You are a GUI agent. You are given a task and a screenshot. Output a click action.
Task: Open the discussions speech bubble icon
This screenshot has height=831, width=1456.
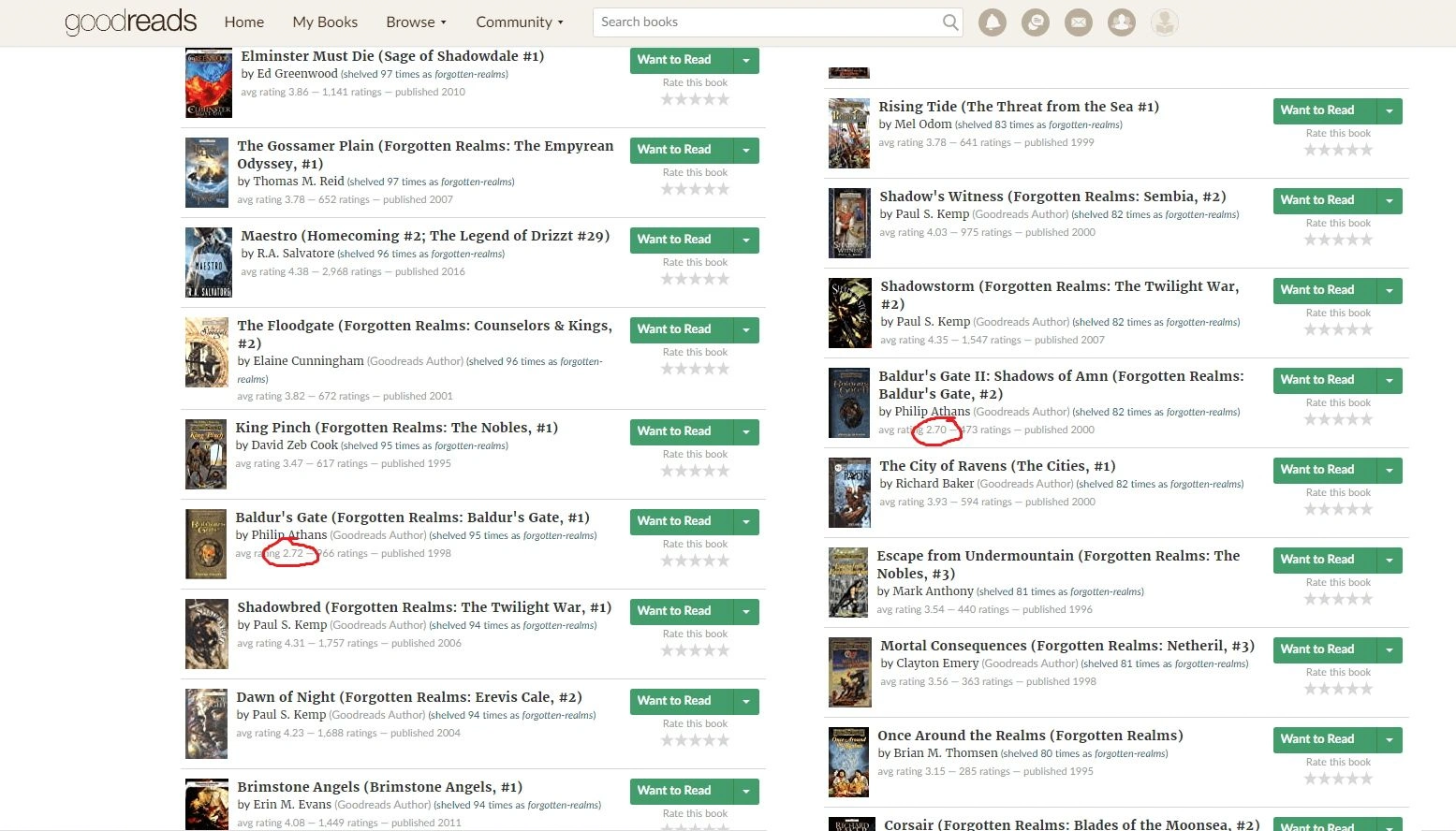click(x=1036, y=22)
